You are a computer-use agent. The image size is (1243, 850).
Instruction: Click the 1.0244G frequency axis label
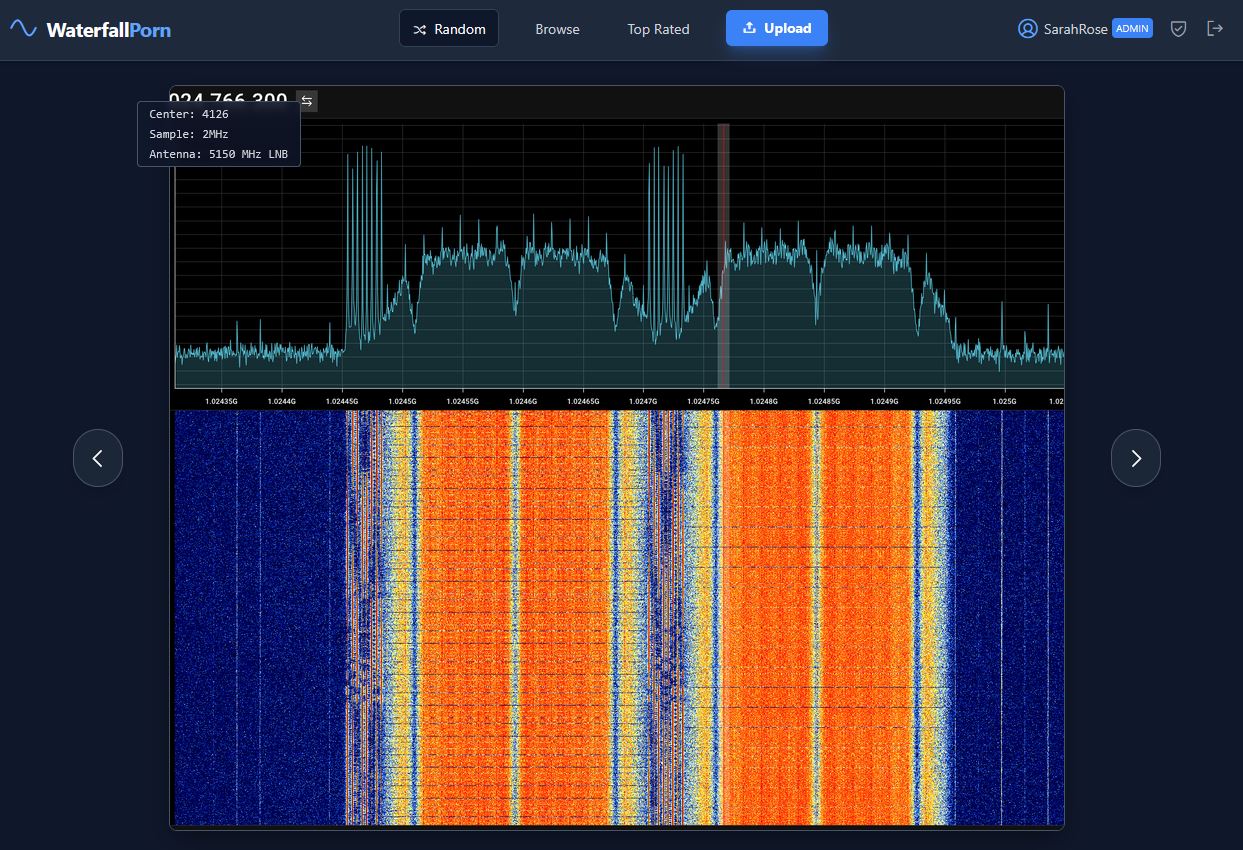282,401
